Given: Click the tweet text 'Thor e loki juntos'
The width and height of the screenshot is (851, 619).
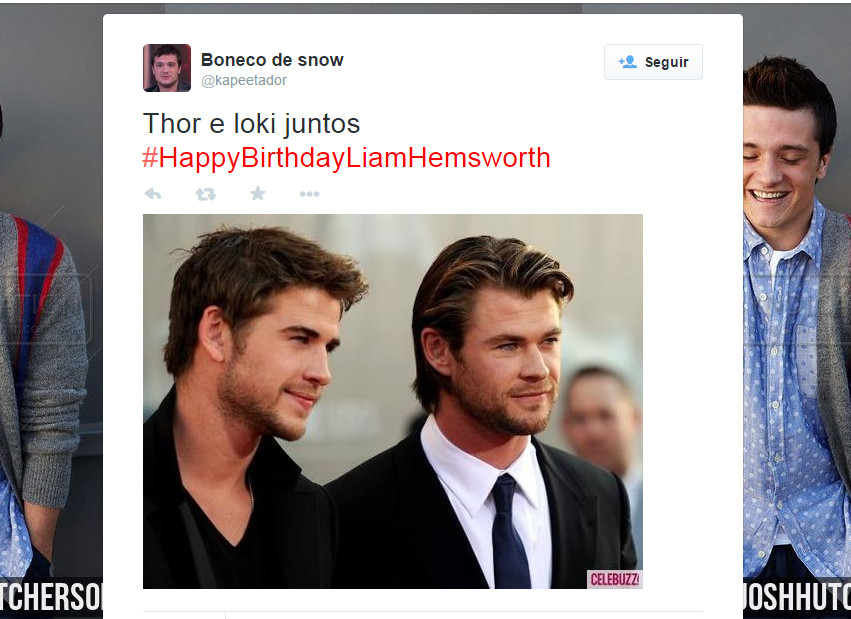Looking at the screenshot, I should point(251,124).
